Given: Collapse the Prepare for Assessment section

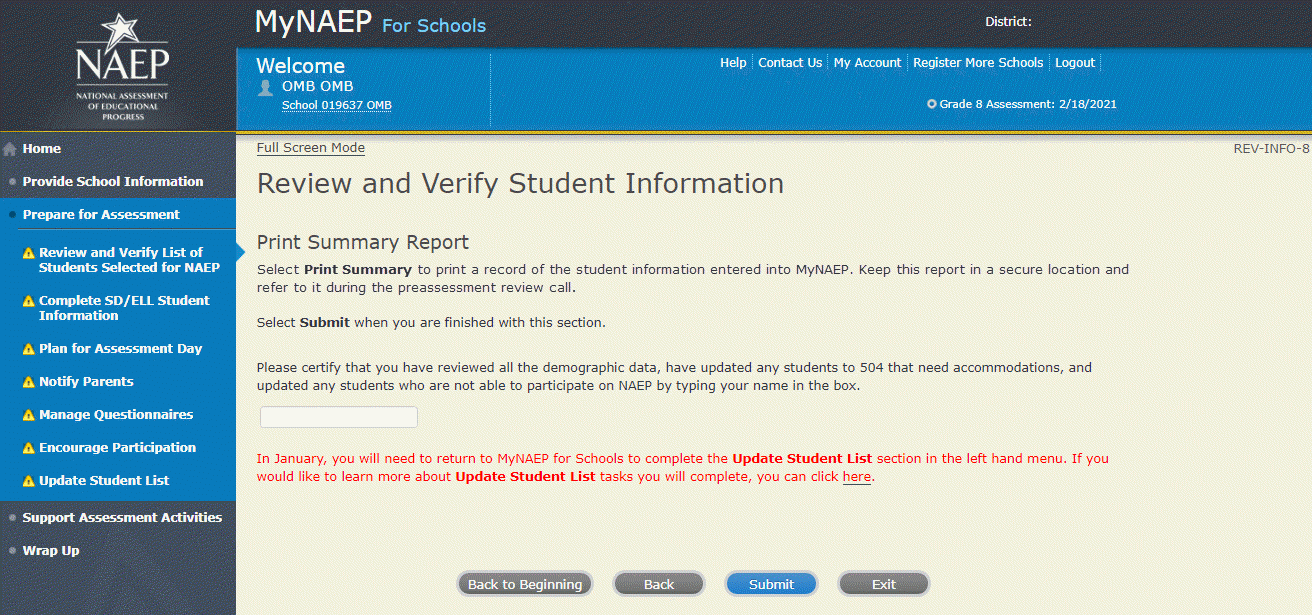Looking at the screenshot, I should click(101, 215).
